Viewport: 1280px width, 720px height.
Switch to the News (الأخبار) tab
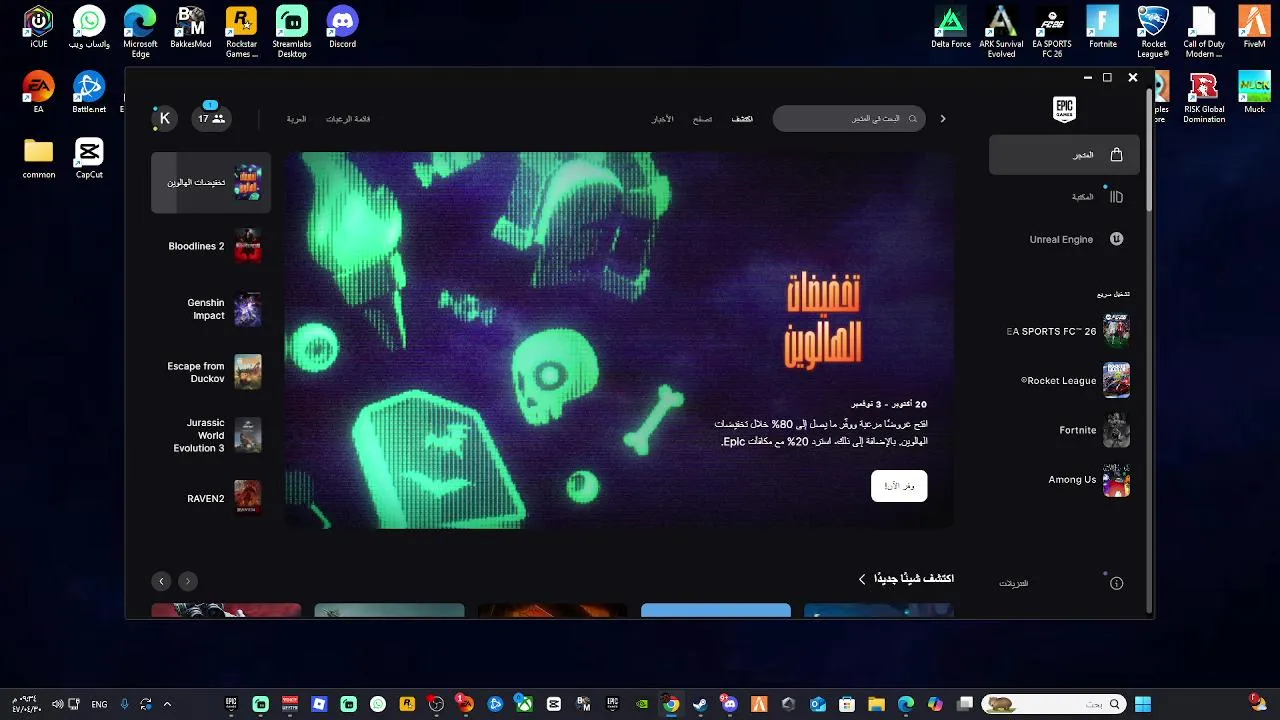coord(663,119)
